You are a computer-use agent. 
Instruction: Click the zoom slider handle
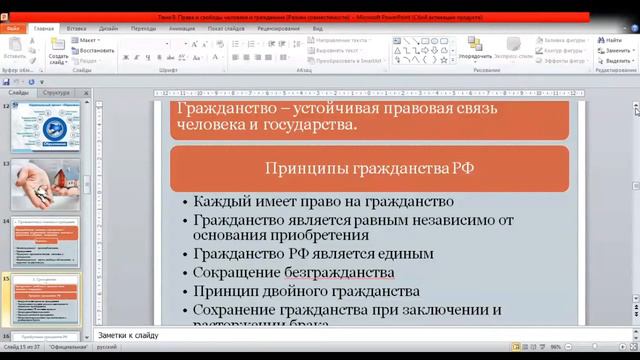[595, 347]
